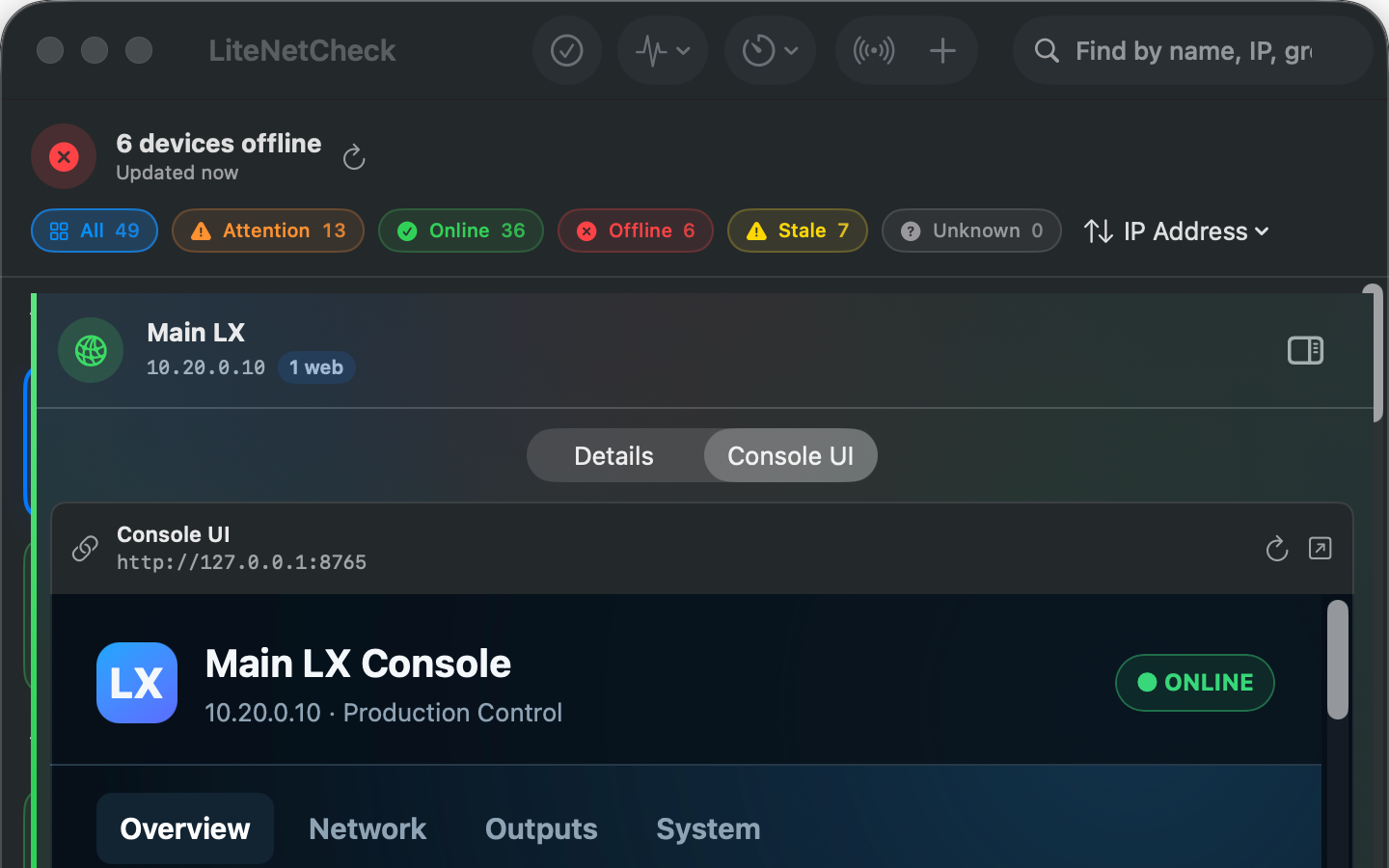This screenshot has height=868, width=1389.
Task: Click the Main LX device name
Action: point(196,333)
